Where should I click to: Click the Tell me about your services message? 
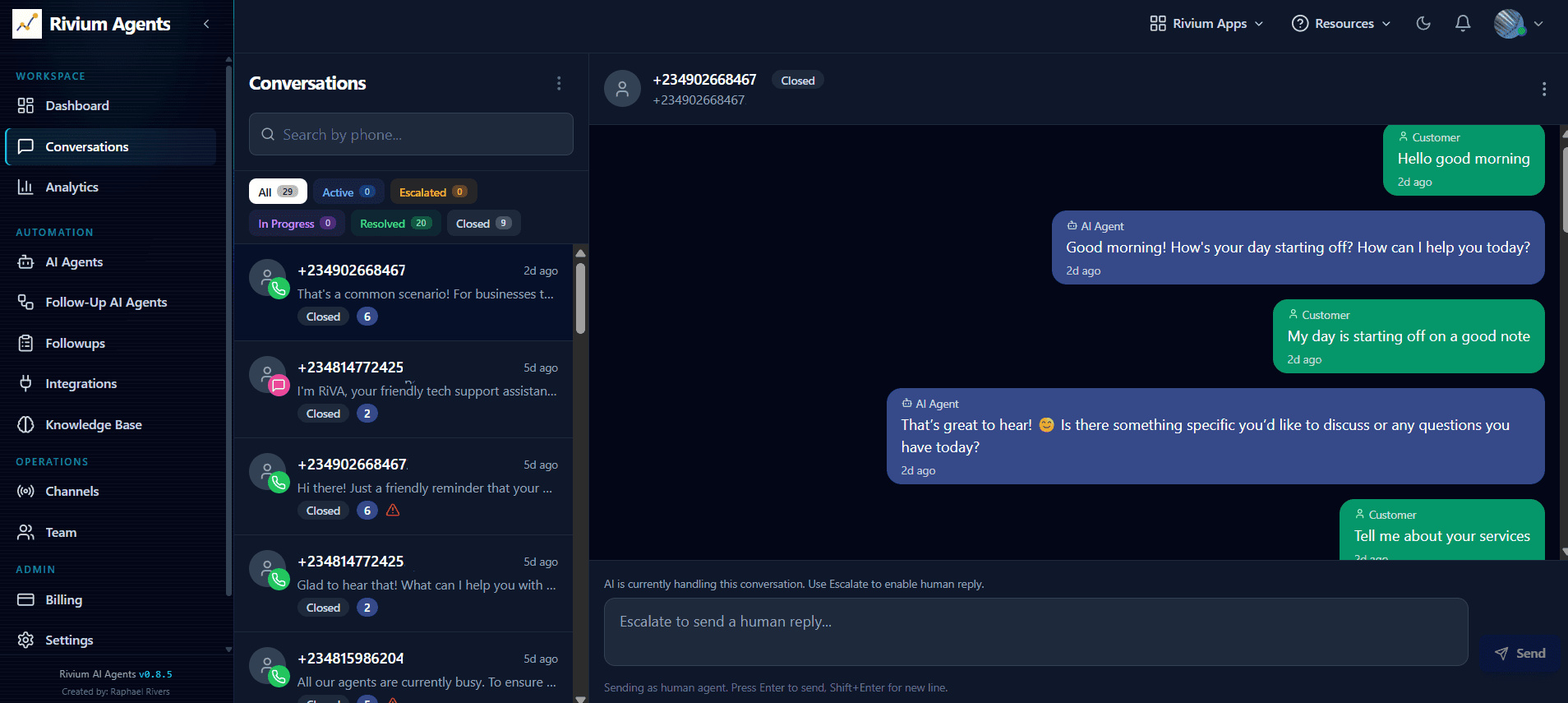click(1442, 530)
